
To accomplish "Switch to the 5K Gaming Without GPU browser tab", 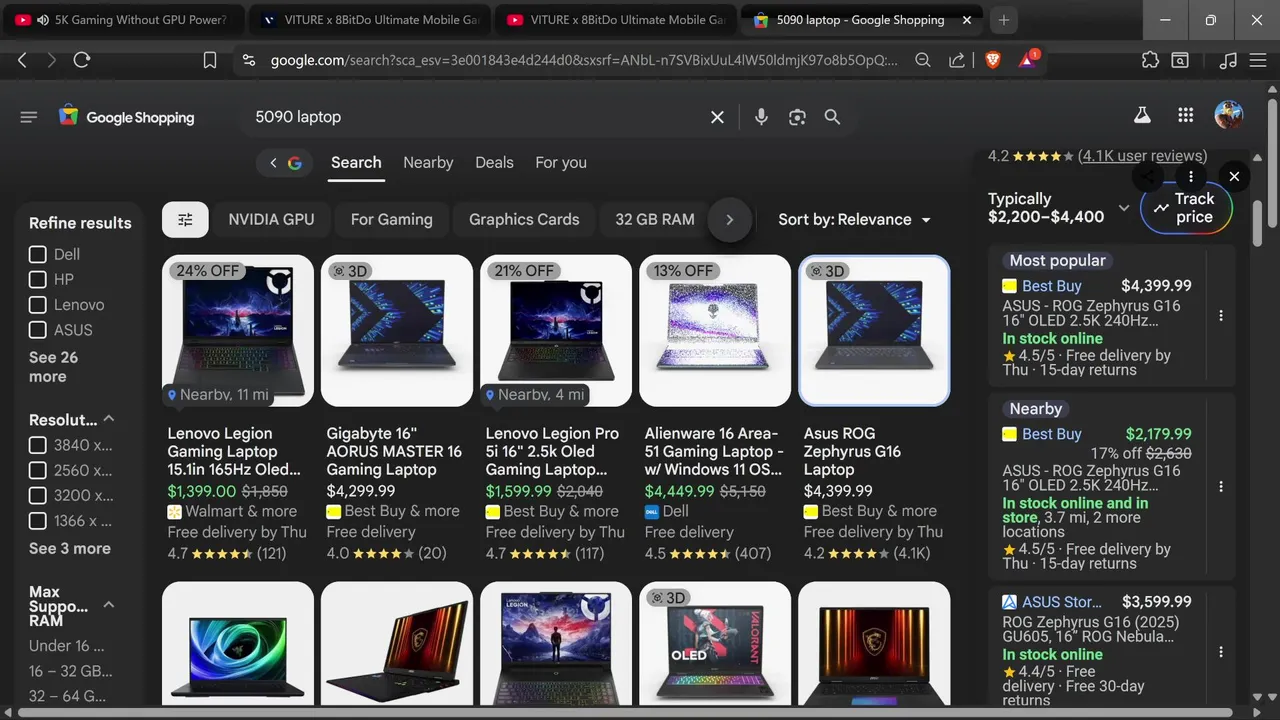I will tap(124, 20).
